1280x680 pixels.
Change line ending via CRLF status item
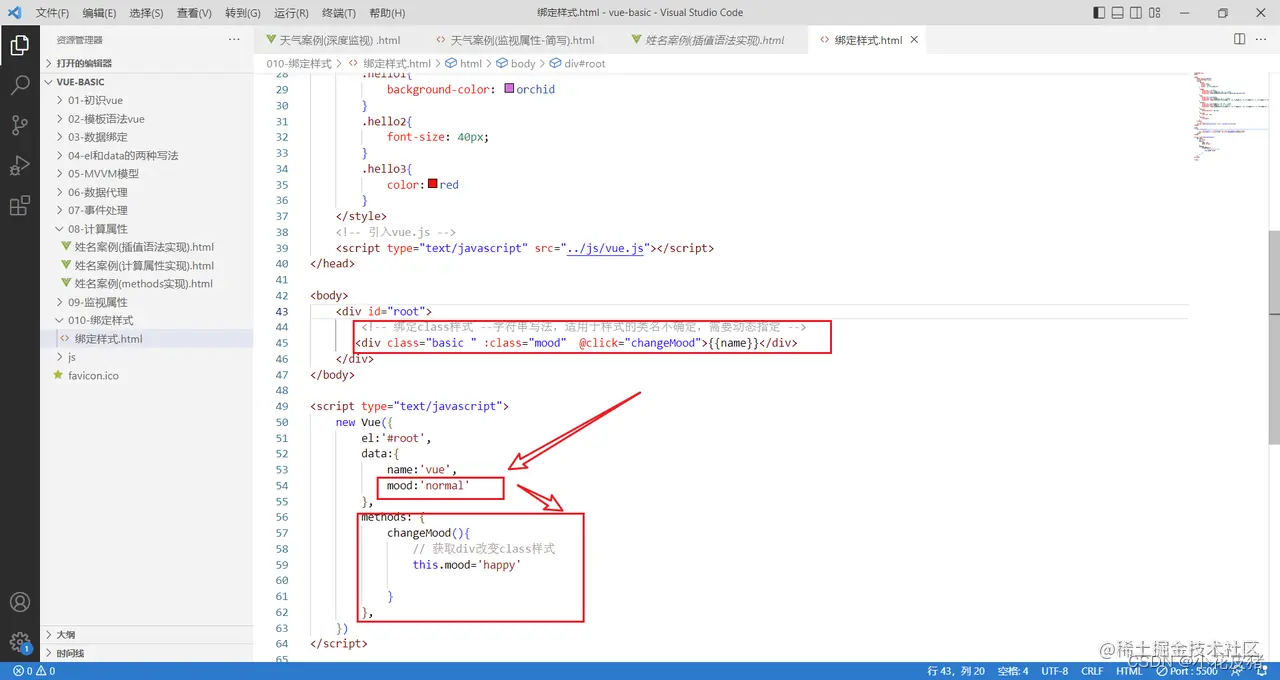1092,671
